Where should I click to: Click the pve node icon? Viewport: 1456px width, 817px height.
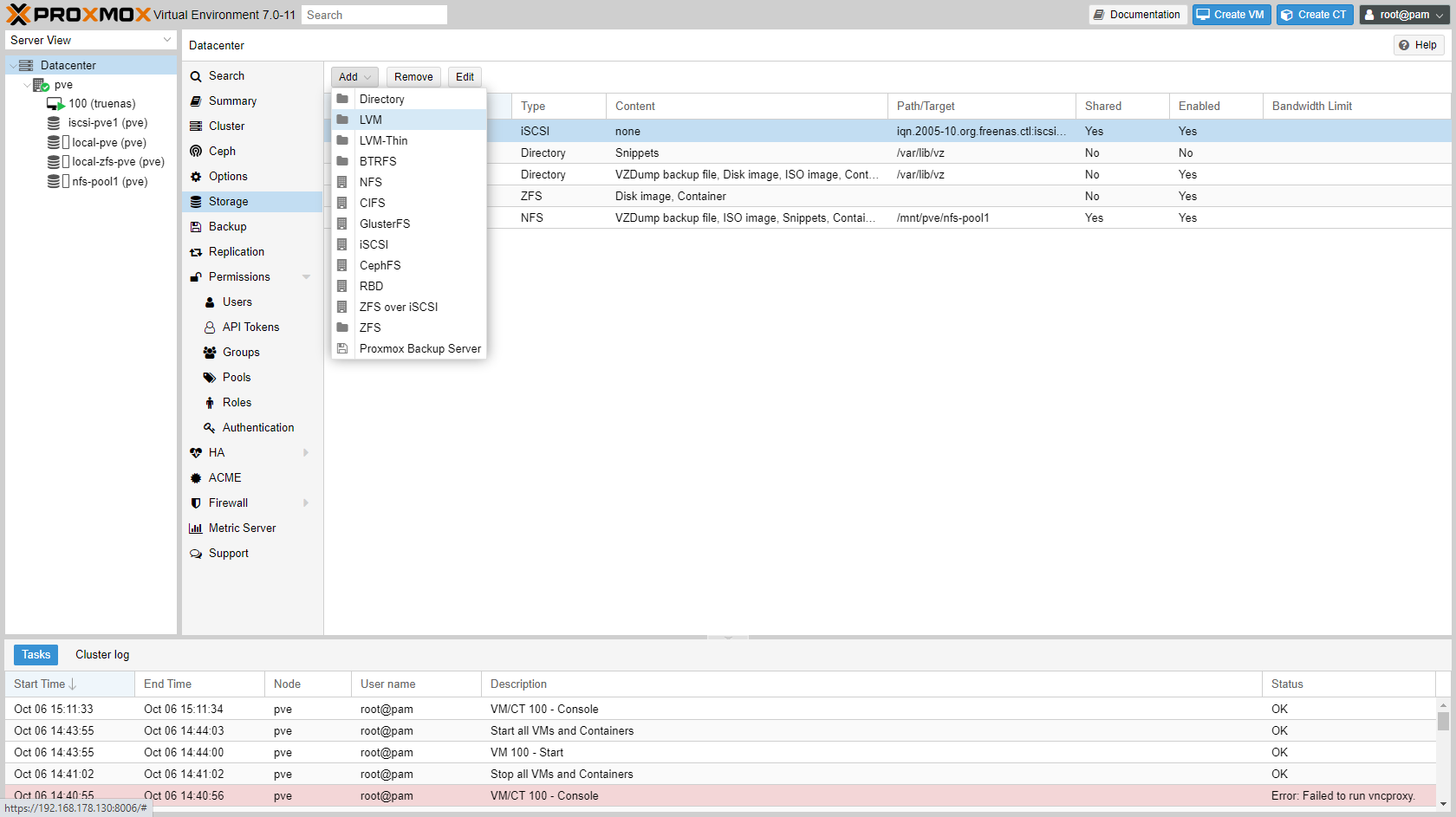[41, 85]
